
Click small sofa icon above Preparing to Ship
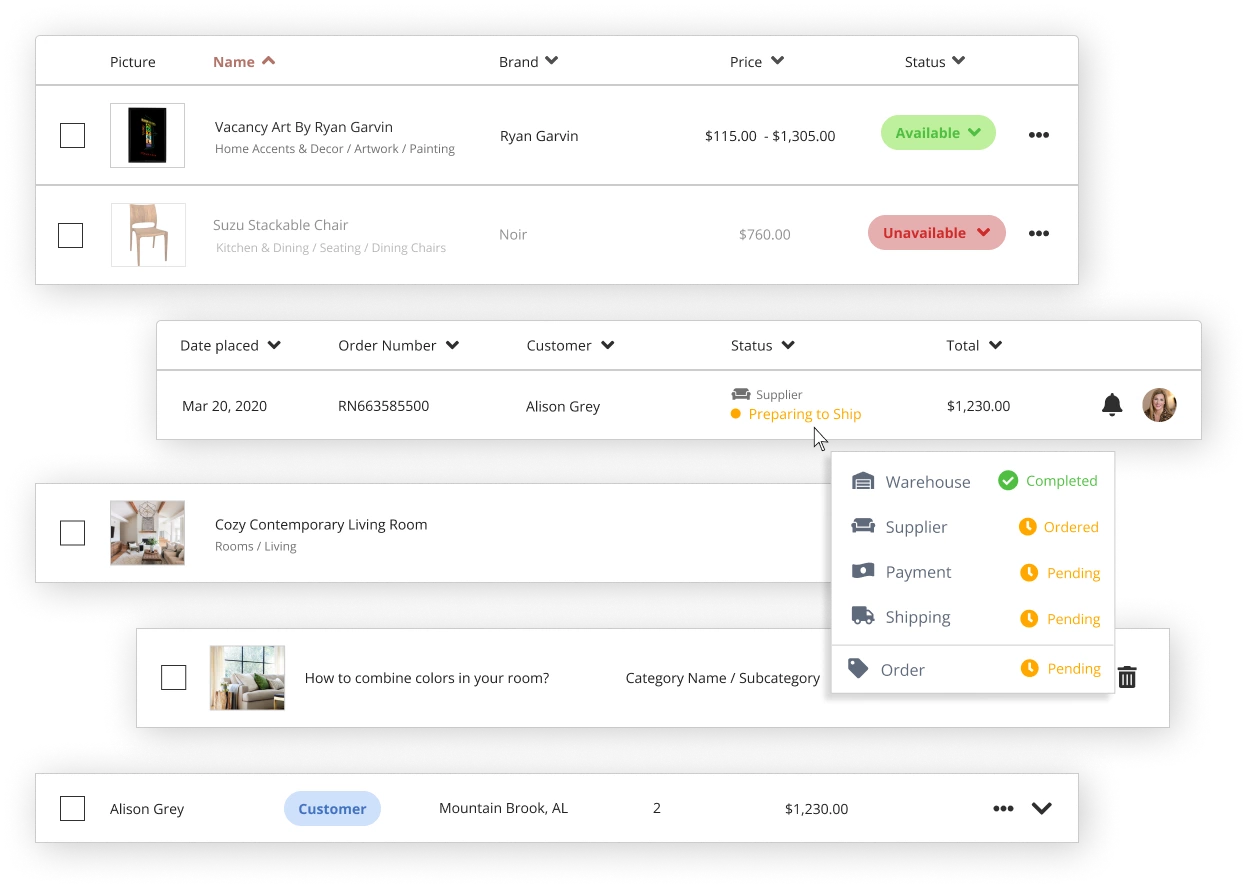pos(740,394)
